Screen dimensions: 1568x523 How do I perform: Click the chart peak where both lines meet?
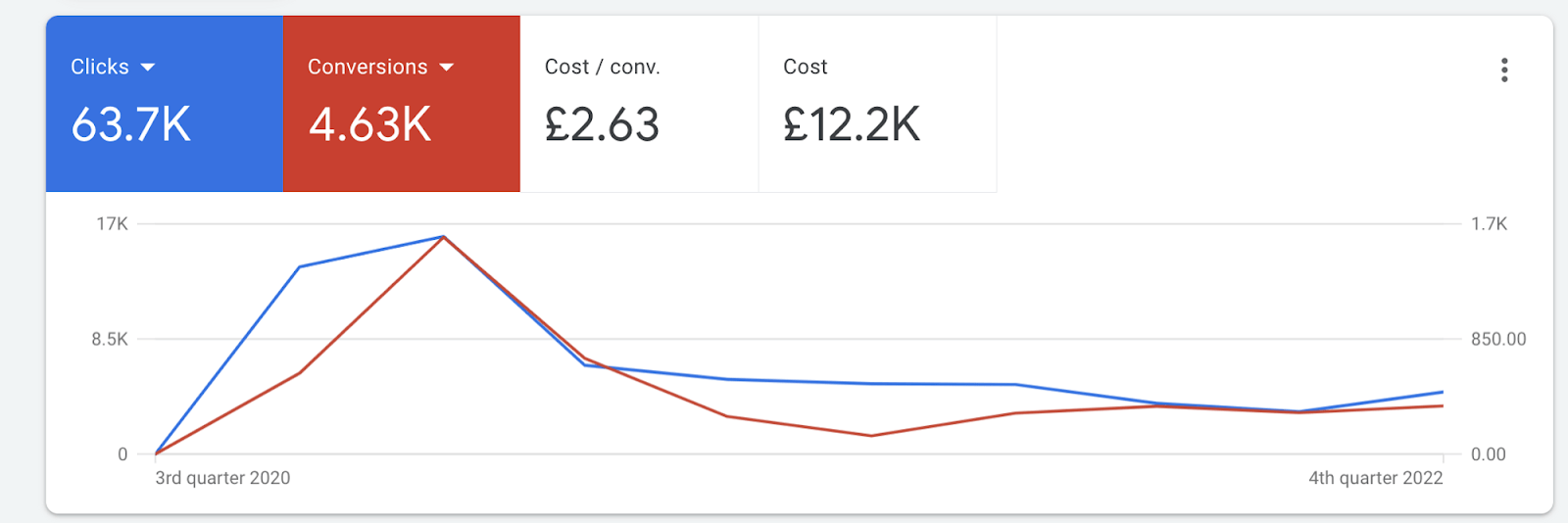pos(444,237)
